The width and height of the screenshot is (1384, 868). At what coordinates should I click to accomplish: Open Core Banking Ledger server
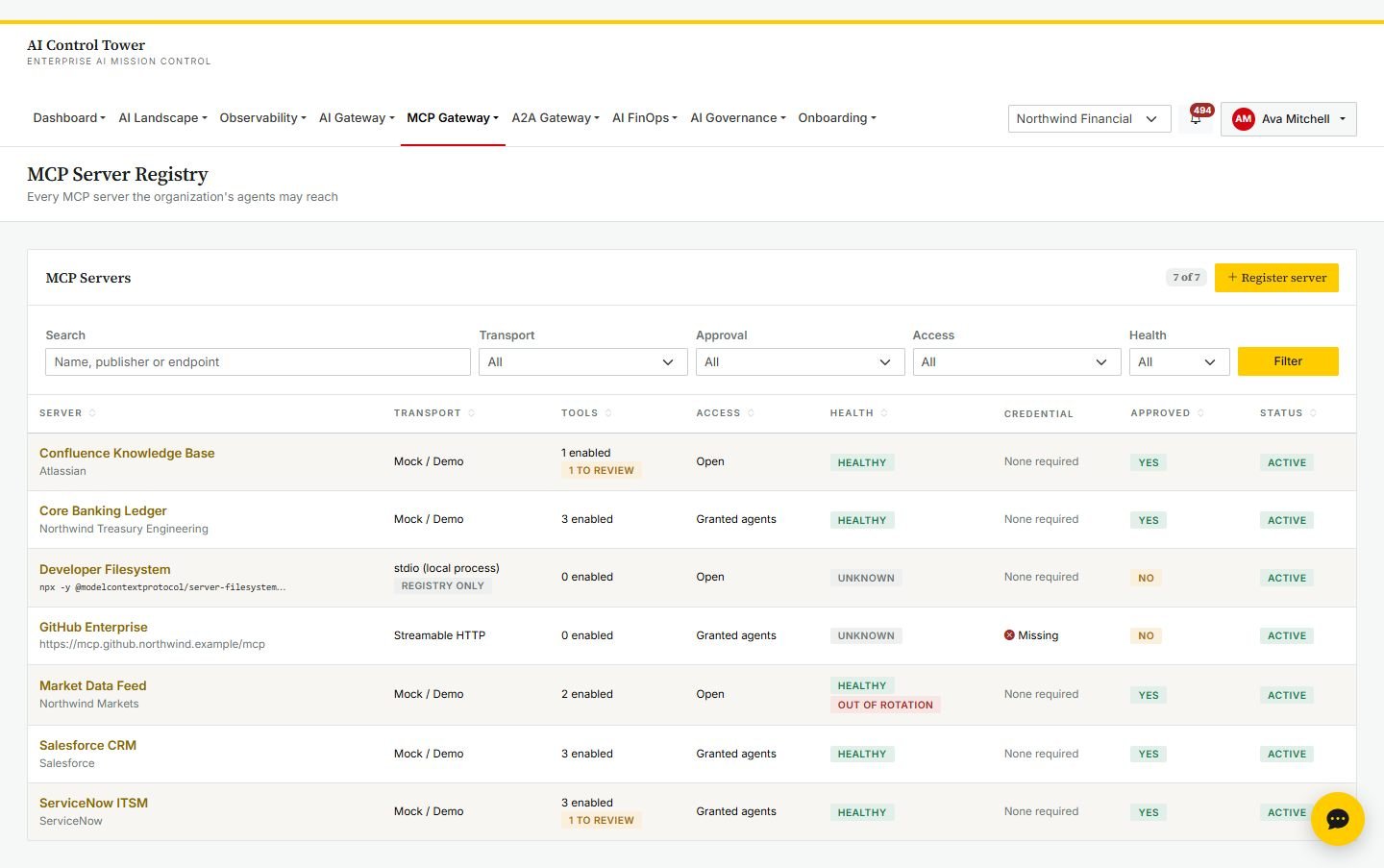tap(103, 510)
